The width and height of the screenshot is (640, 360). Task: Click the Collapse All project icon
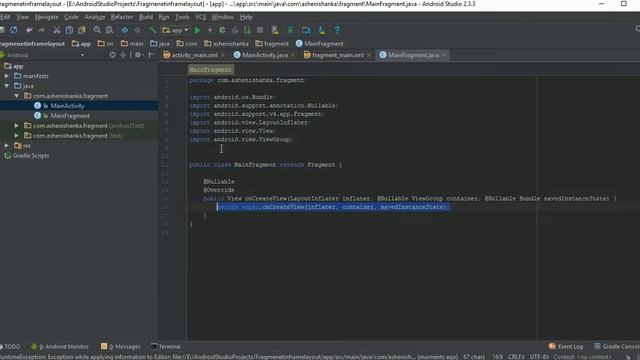tap(123, 55)
